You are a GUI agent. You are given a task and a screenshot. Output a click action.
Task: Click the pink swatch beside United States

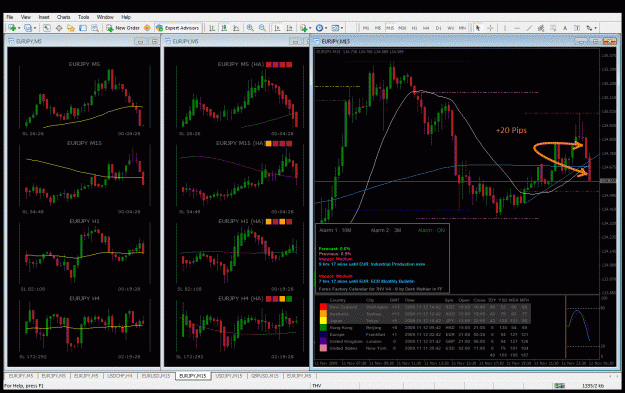[x=323, y=348]
